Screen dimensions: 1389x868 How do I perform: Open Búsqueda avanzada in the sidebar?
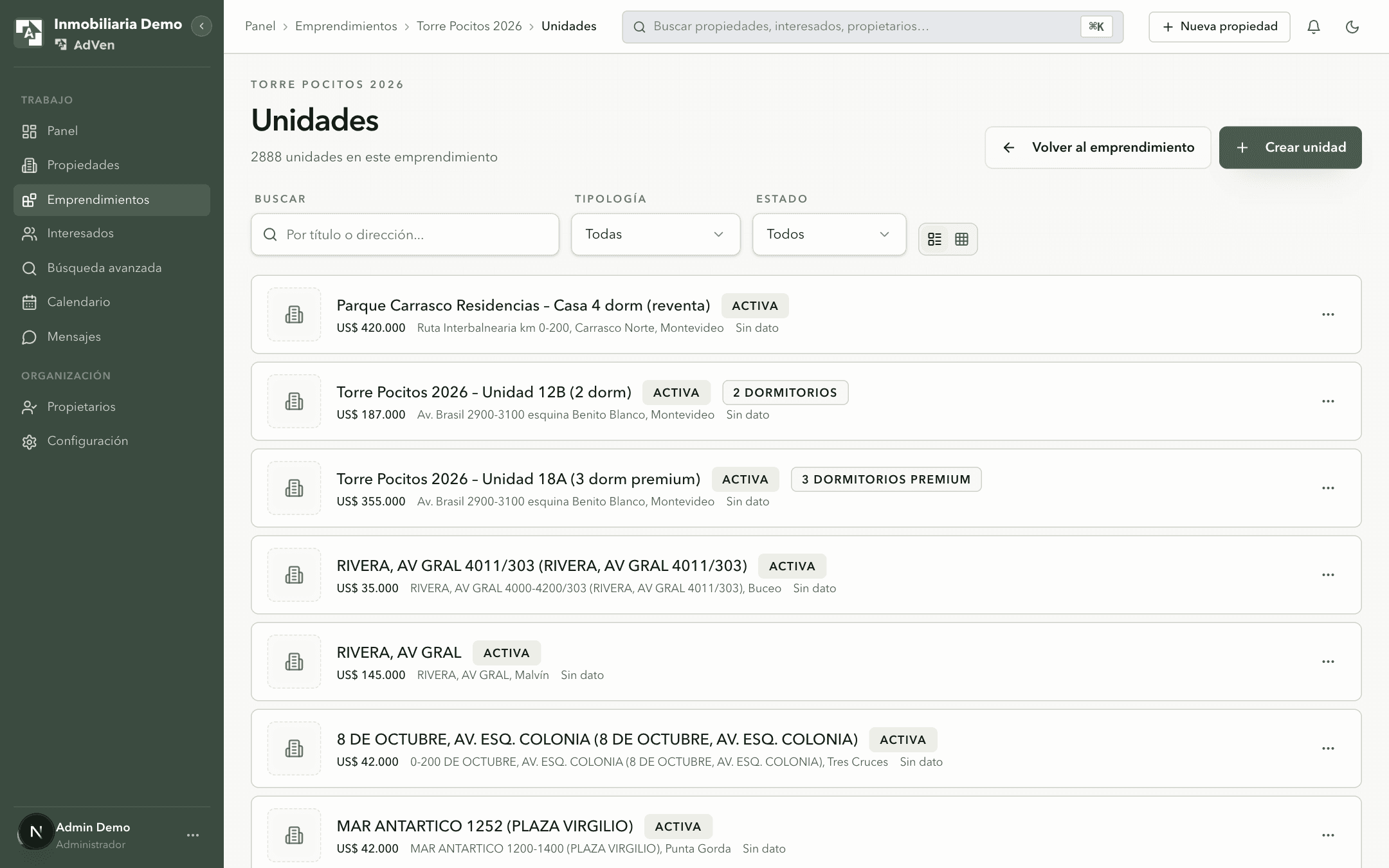[112, 268]
